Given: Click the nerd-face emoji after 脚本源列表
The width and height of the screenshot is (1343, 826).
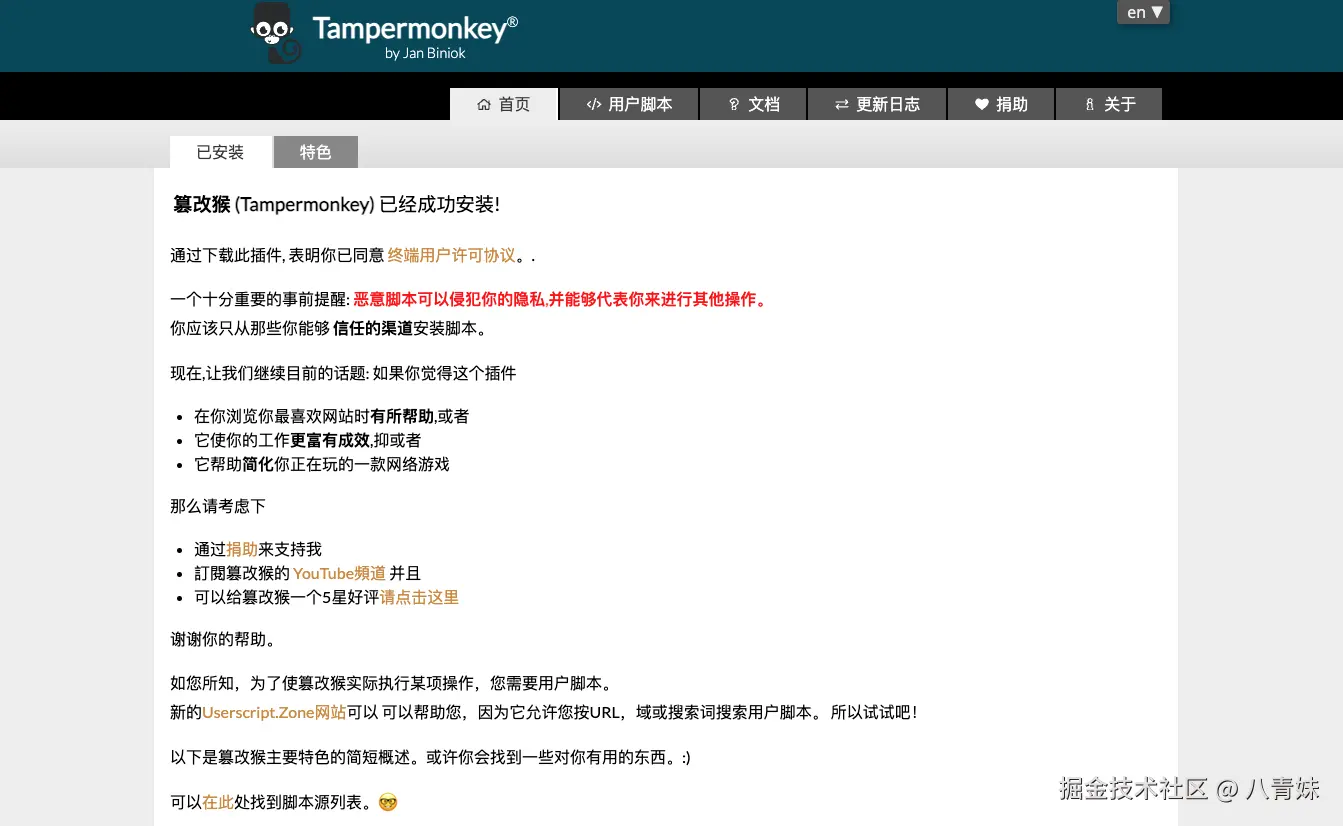Looking at the screenshot, I should (387, 802).
